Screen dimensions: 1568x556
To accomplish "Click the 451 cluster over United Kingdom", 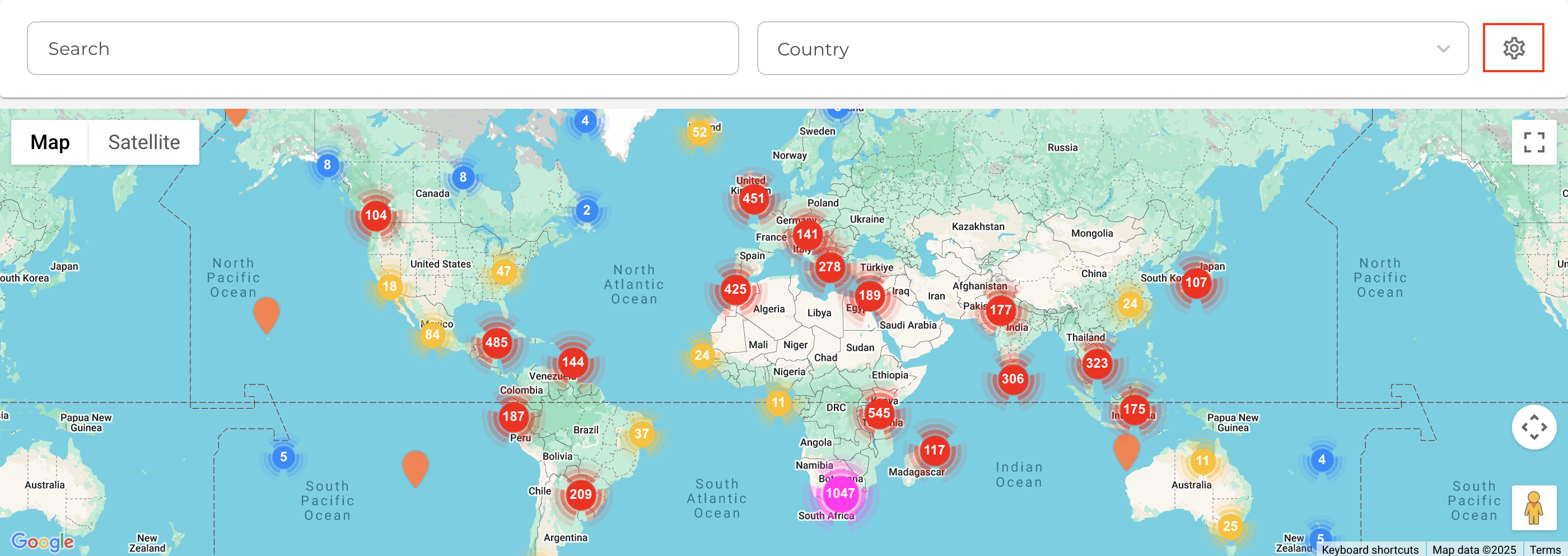I will point(753,198).
